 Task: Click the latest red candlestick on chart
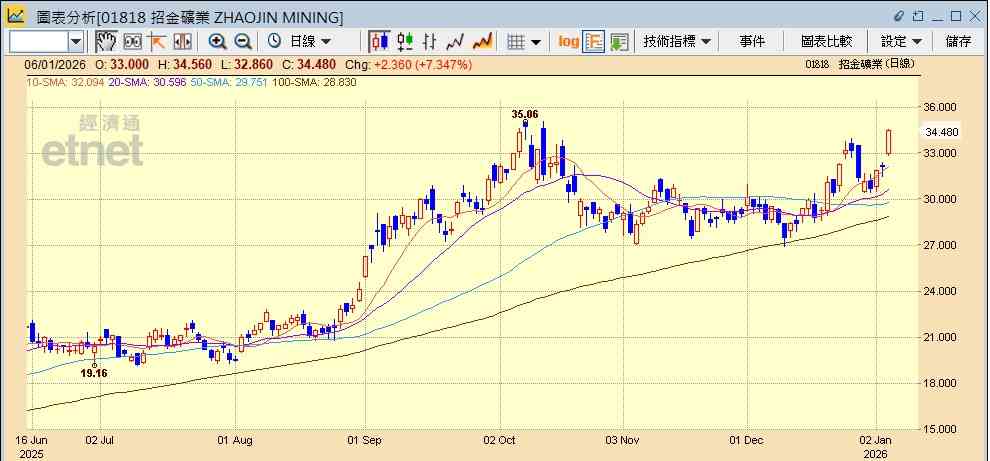(x=889, y=142)
